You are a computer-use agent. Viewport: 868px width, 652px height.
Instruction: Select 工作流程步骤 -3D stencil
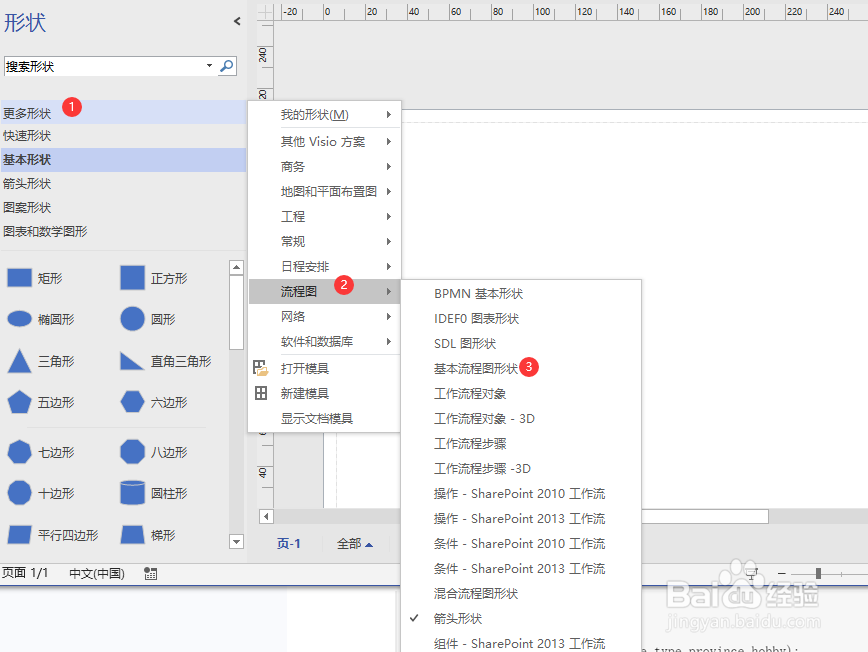click(521, 469)
